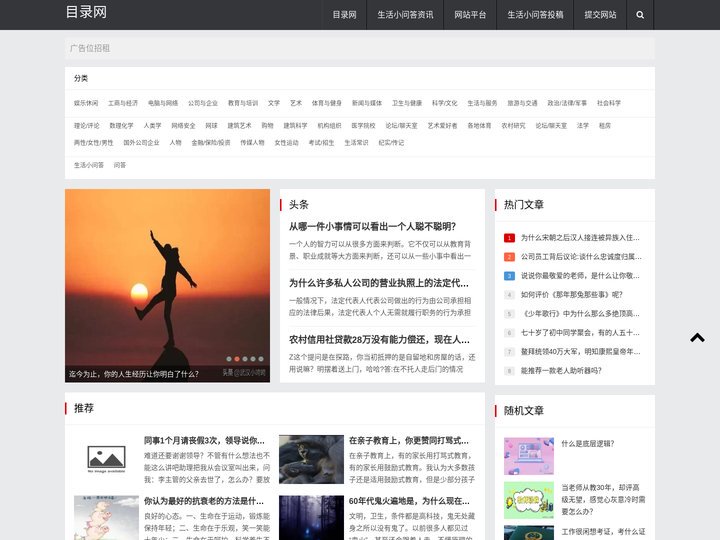This screenshot has width=720, height=540.
Task: Open the 科学/文化 category
Action: [444, 103]
